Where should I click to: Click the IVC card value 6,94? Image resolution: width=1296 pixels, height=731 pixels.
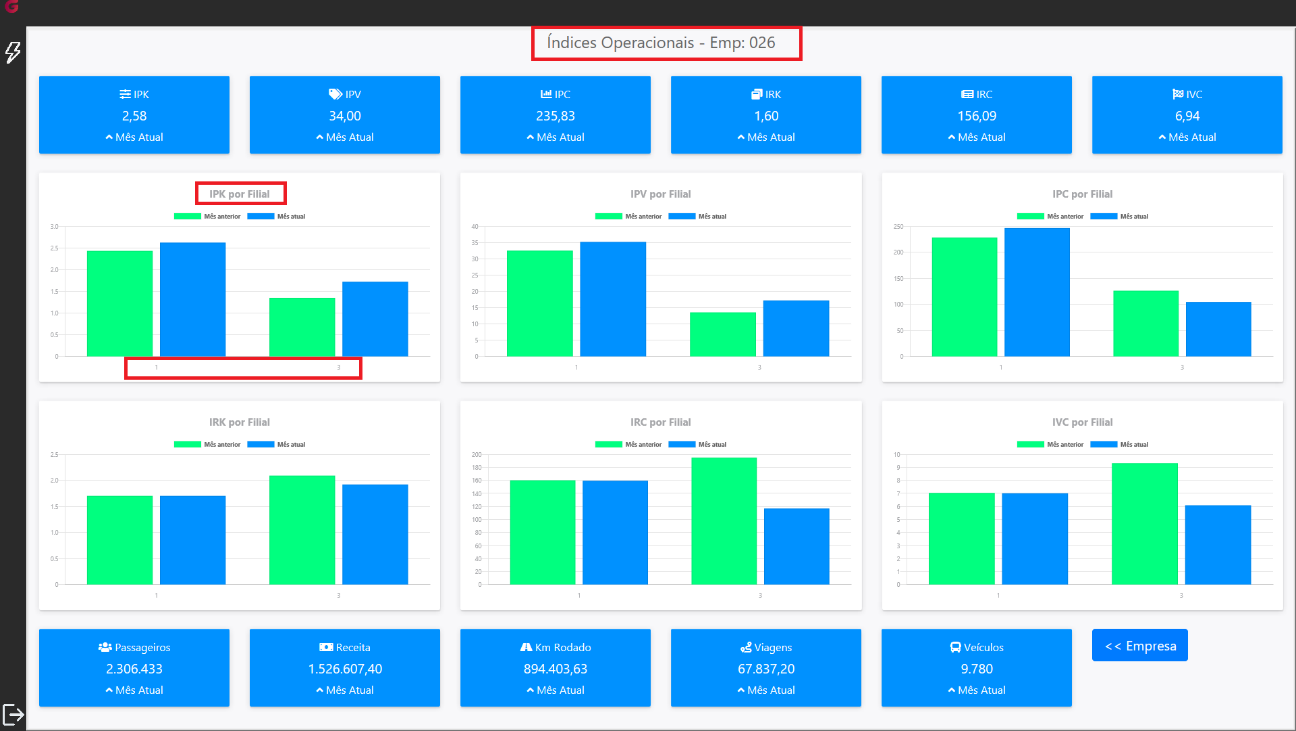coord(1187,116)
